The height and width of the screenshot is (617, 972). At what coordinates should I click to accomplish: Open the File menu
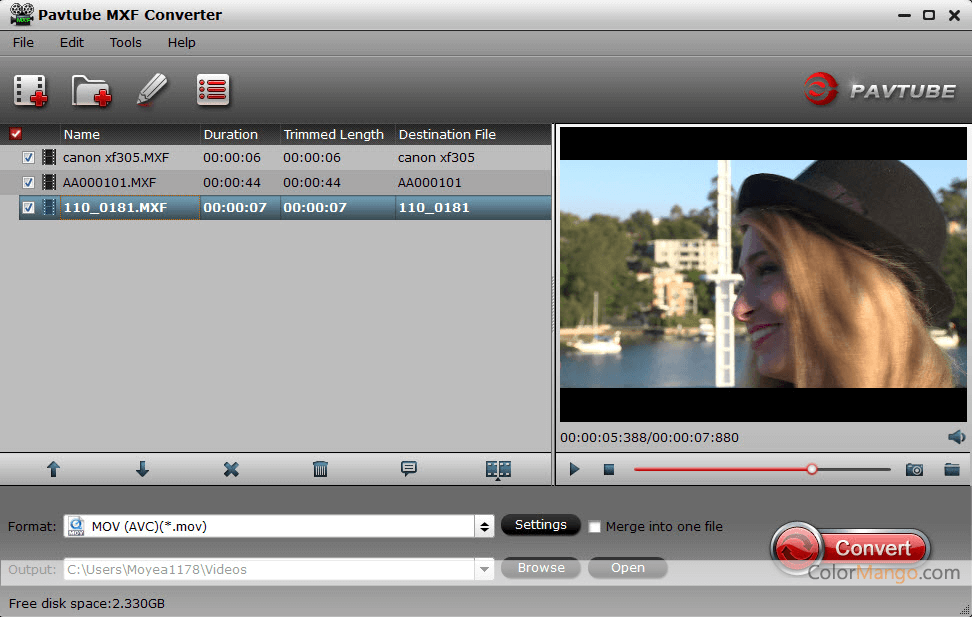coord(23,42)
